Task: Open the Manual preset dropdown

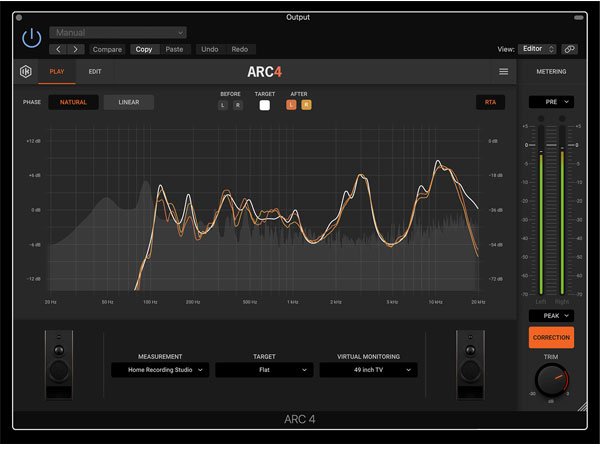Action: pyautogui.click(x=118, y=33)
